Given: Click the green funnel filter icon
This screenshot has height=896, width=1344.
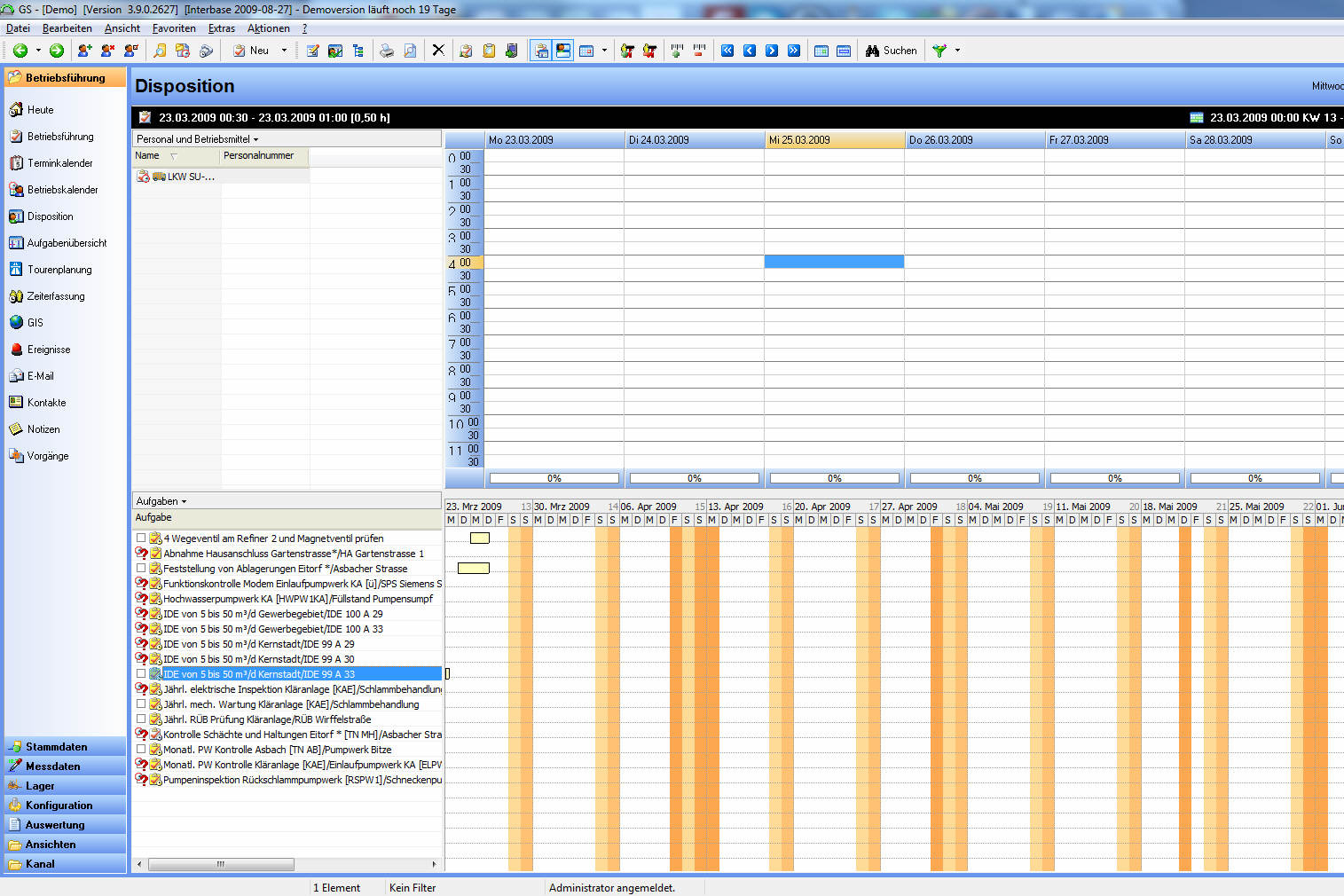Looking at the screenshot, I should point(939,51).
